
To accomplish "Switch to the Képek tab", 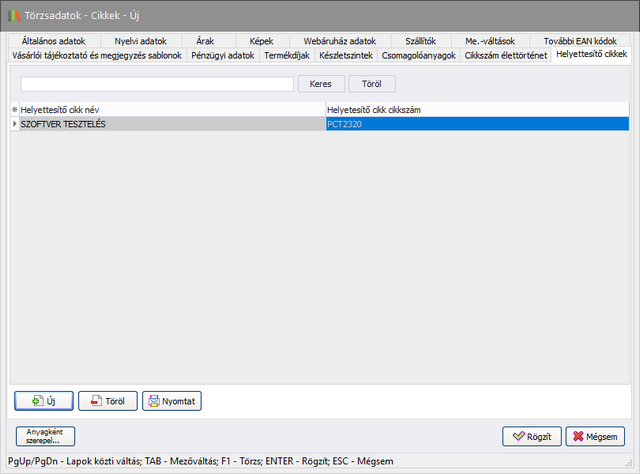I will pyautogui.click(x=261, y=41).
